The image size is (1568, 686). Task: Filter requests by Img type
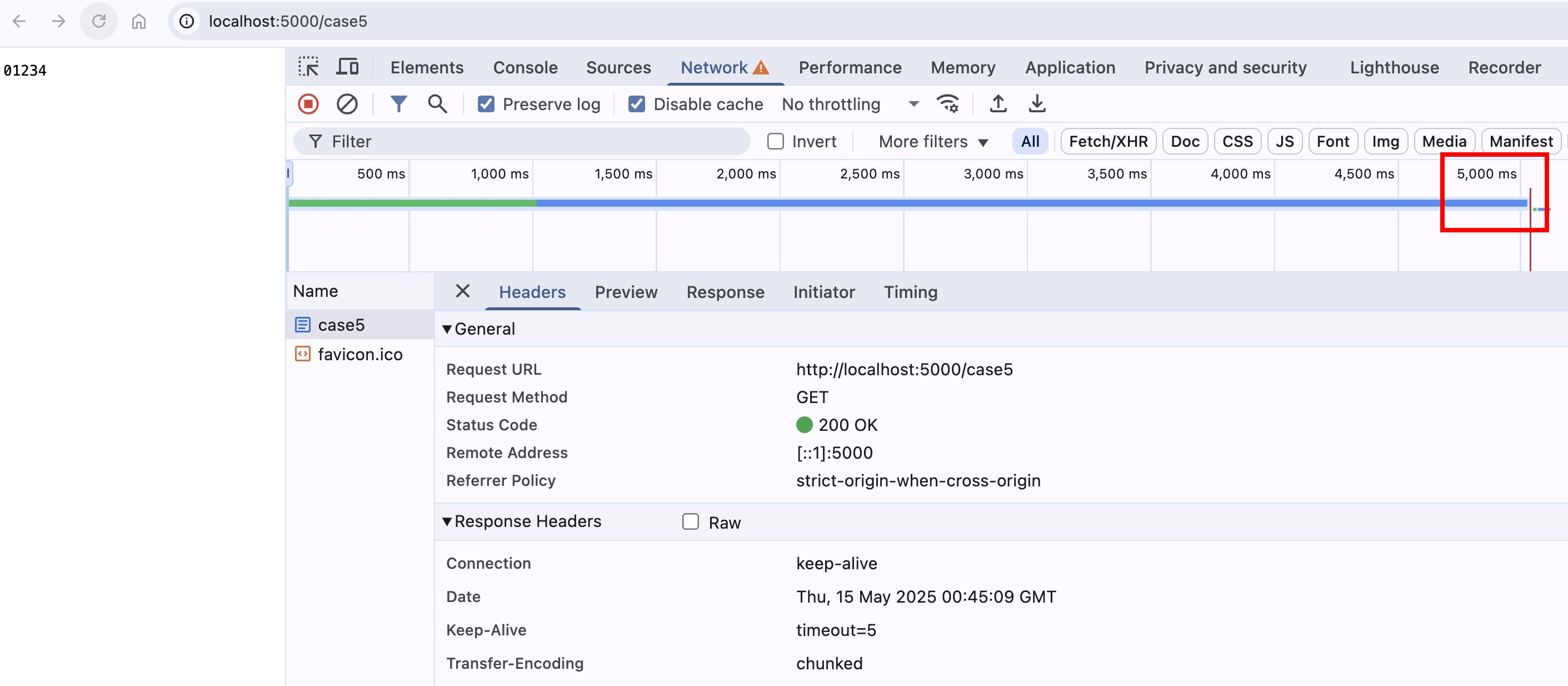1385,141
